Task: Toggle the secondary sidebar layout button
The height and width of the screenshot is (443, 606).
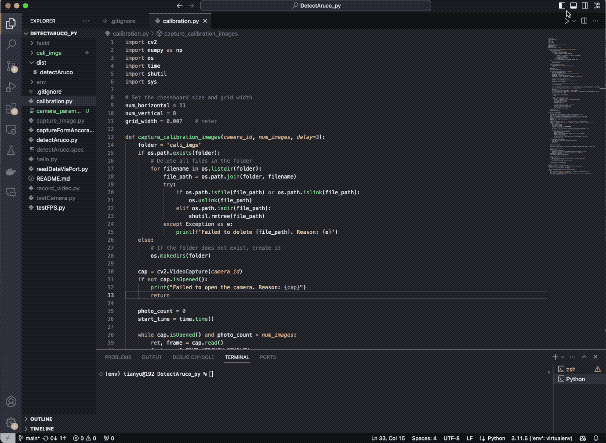Action: (585, 5)
